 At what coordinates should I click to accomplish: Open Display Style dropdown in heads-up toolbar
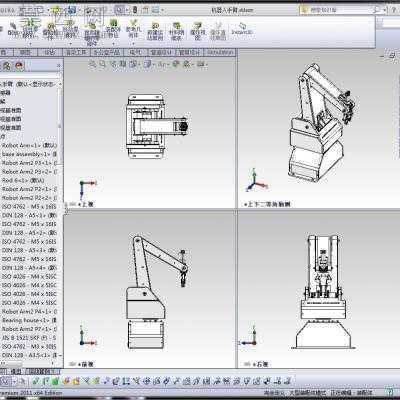click(148, 63)
